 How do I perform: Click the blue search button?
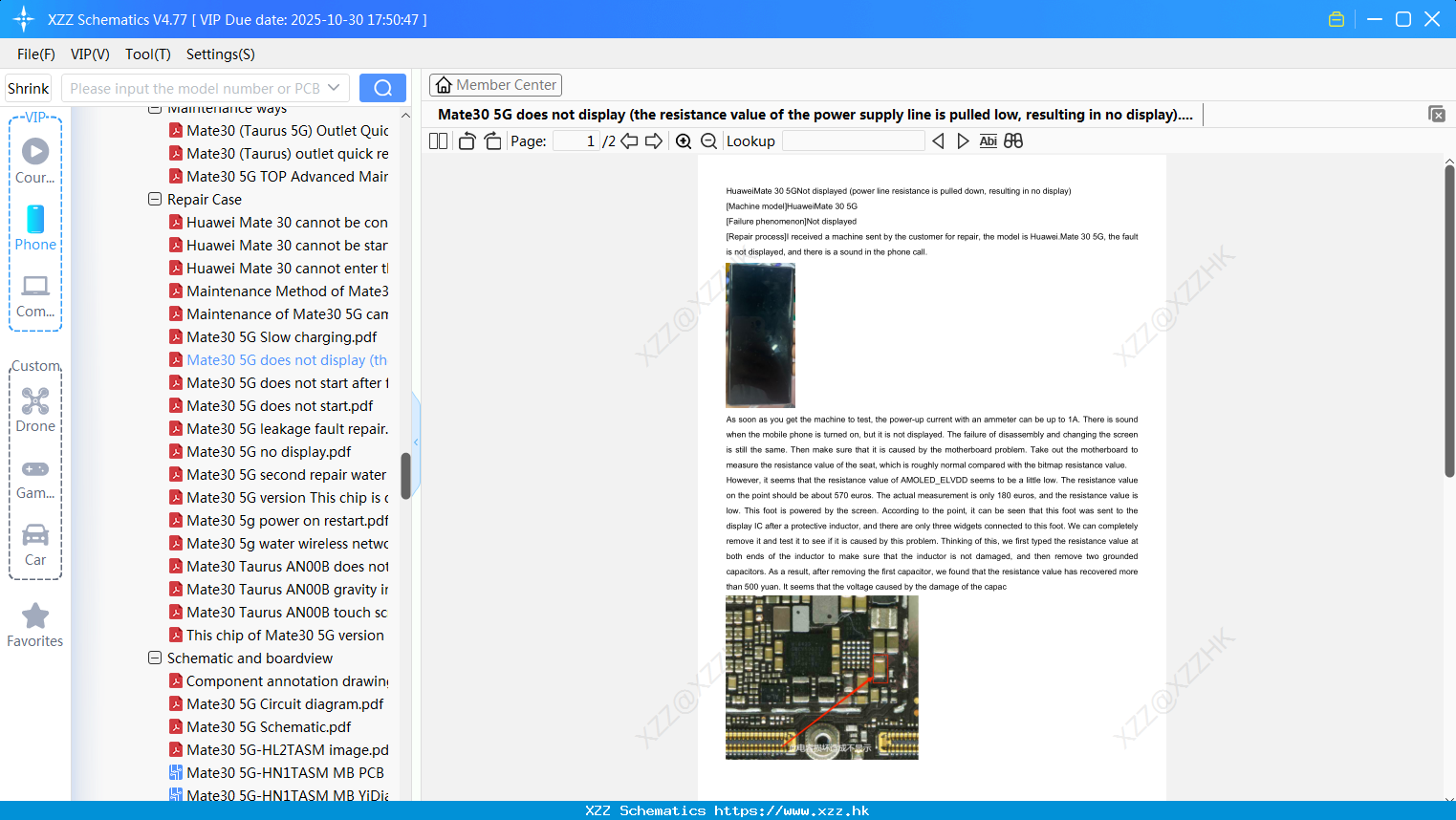[382, 88]
